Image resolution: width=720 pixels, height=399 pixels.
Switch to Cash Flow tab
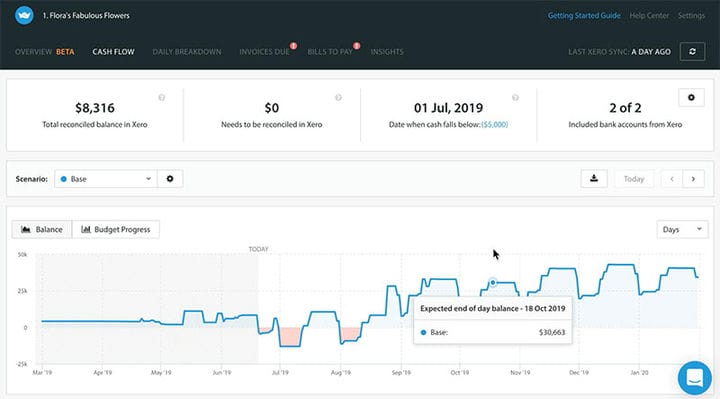coord(113,51)
